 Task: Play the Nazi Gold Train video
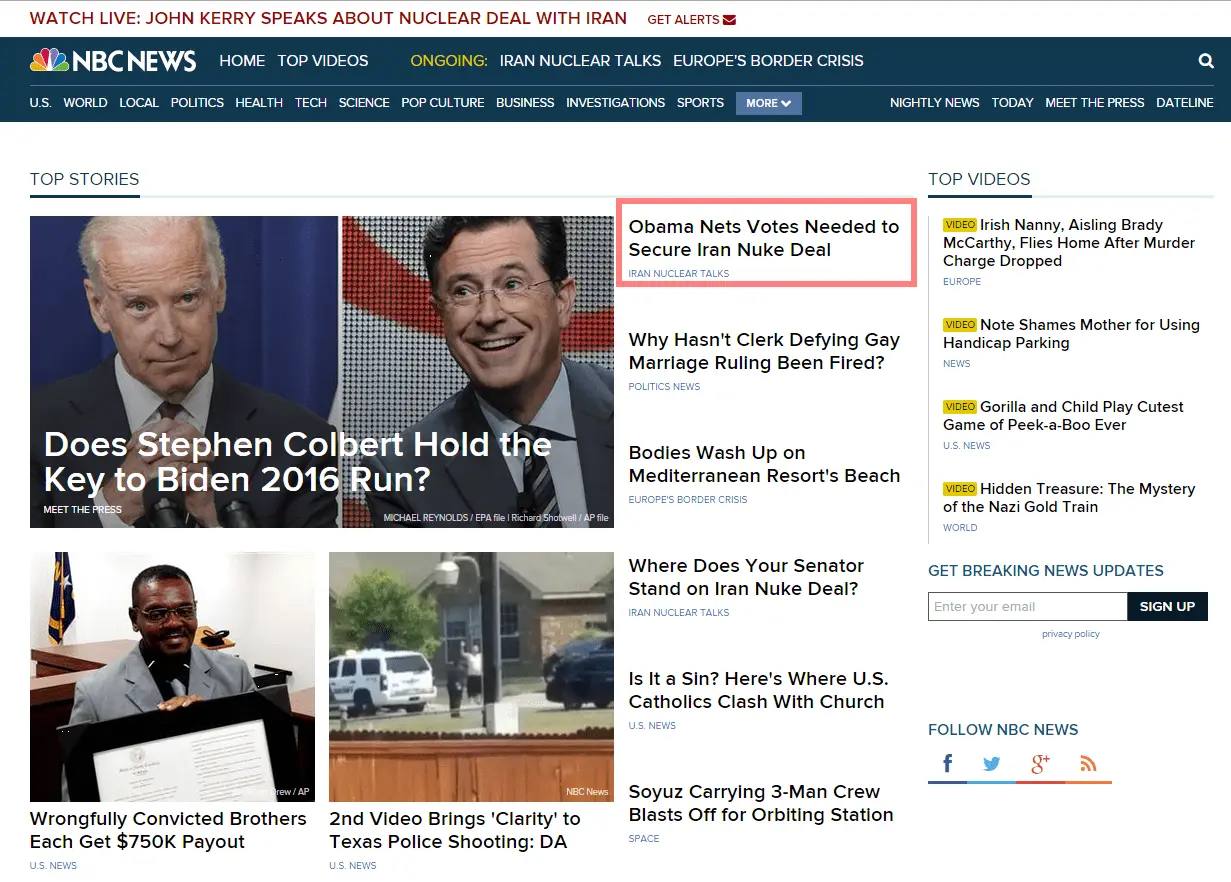click(1069, 498)
